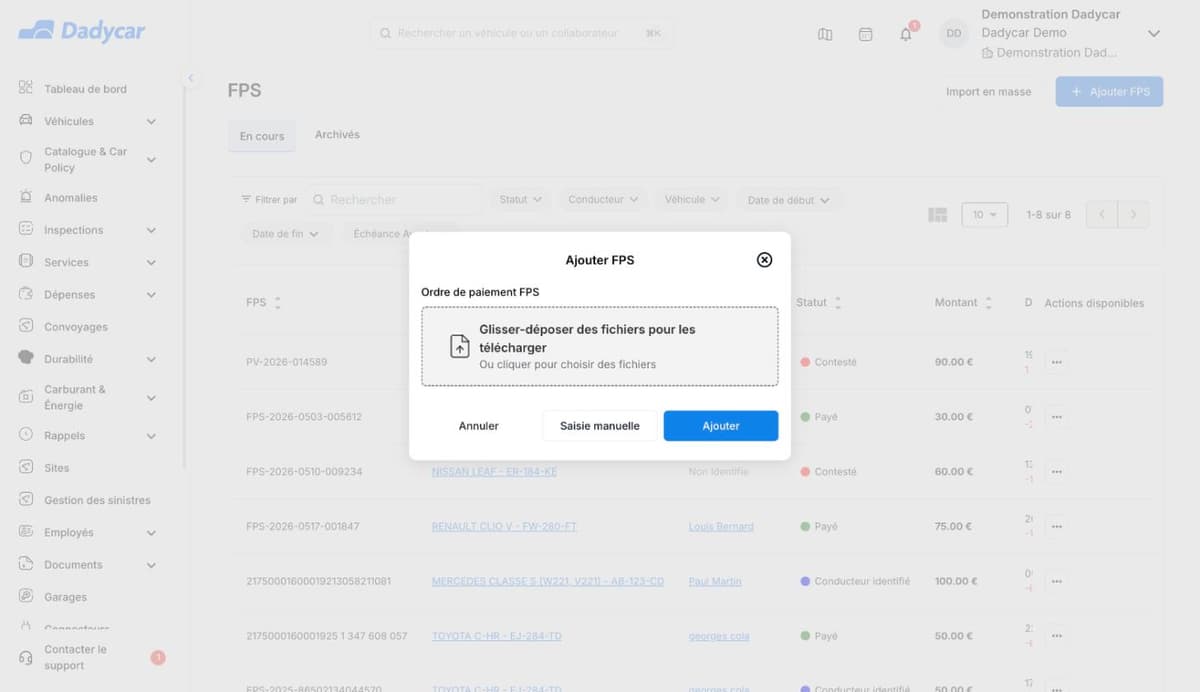Click the Catalogue shield icon

coord(26,158)
